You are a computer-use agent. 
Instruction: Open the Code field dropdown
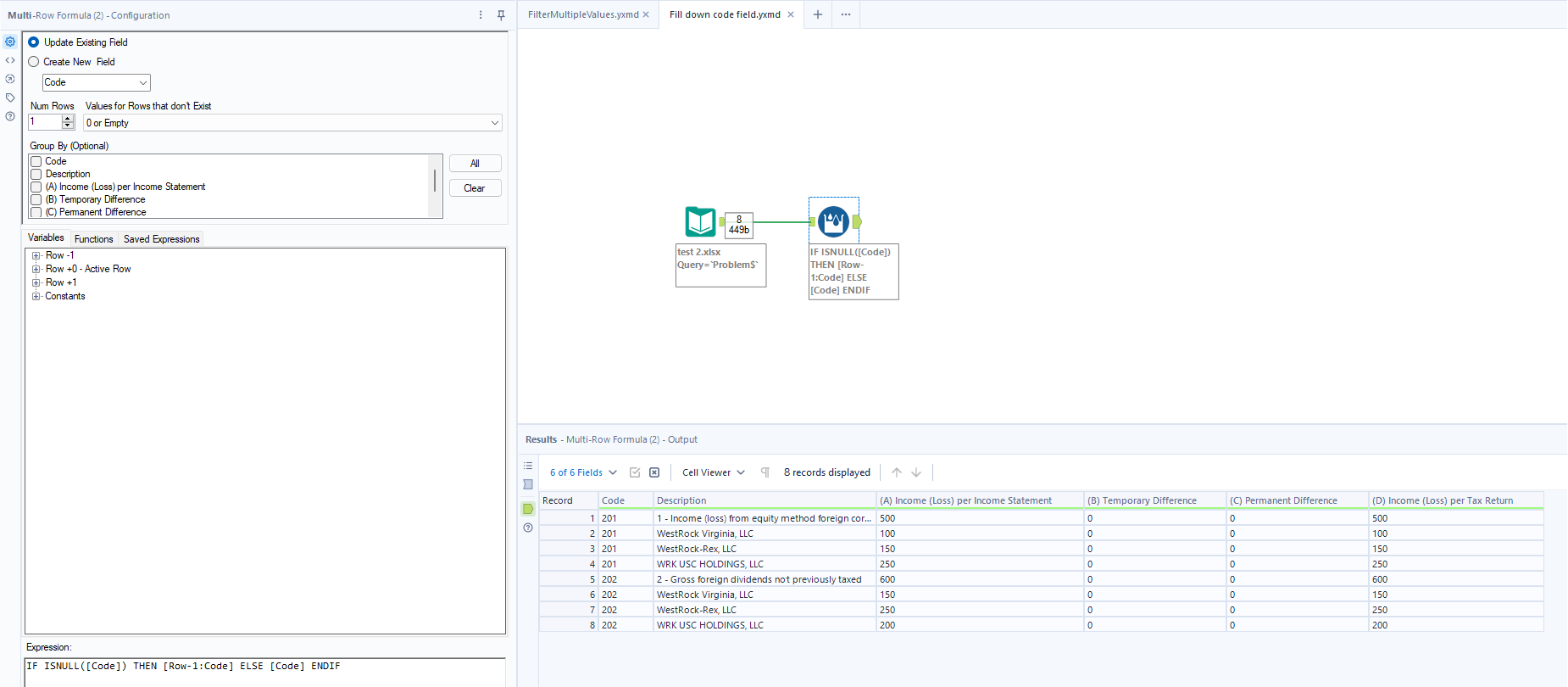tap(96, 82)
